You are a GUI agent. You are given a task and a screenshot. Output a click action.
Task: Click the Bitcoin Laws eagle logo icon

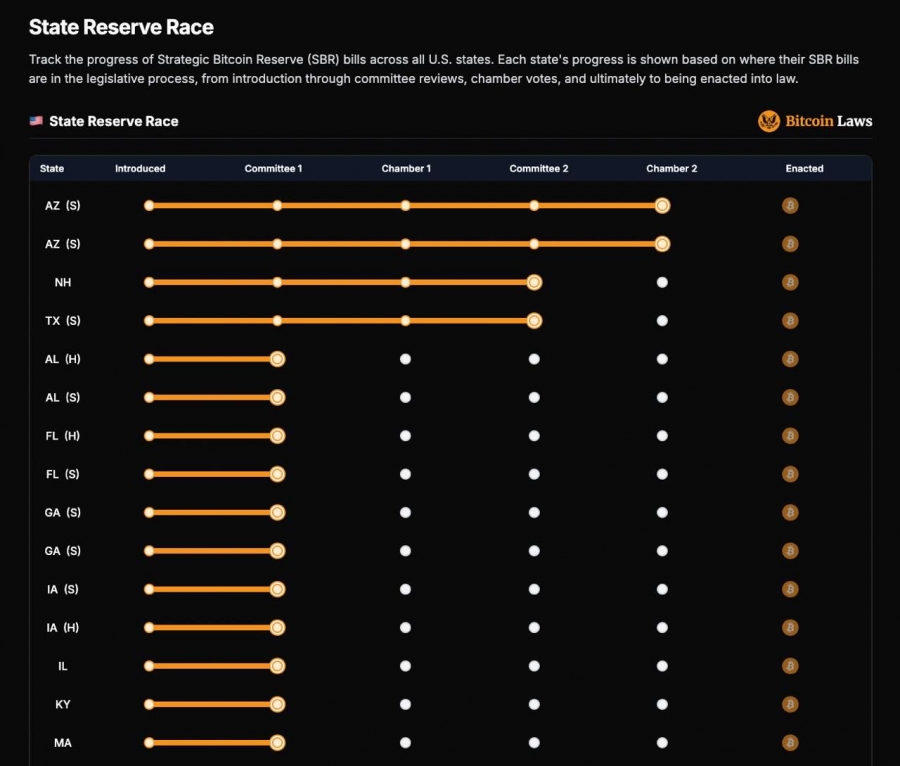click(769, 121)
